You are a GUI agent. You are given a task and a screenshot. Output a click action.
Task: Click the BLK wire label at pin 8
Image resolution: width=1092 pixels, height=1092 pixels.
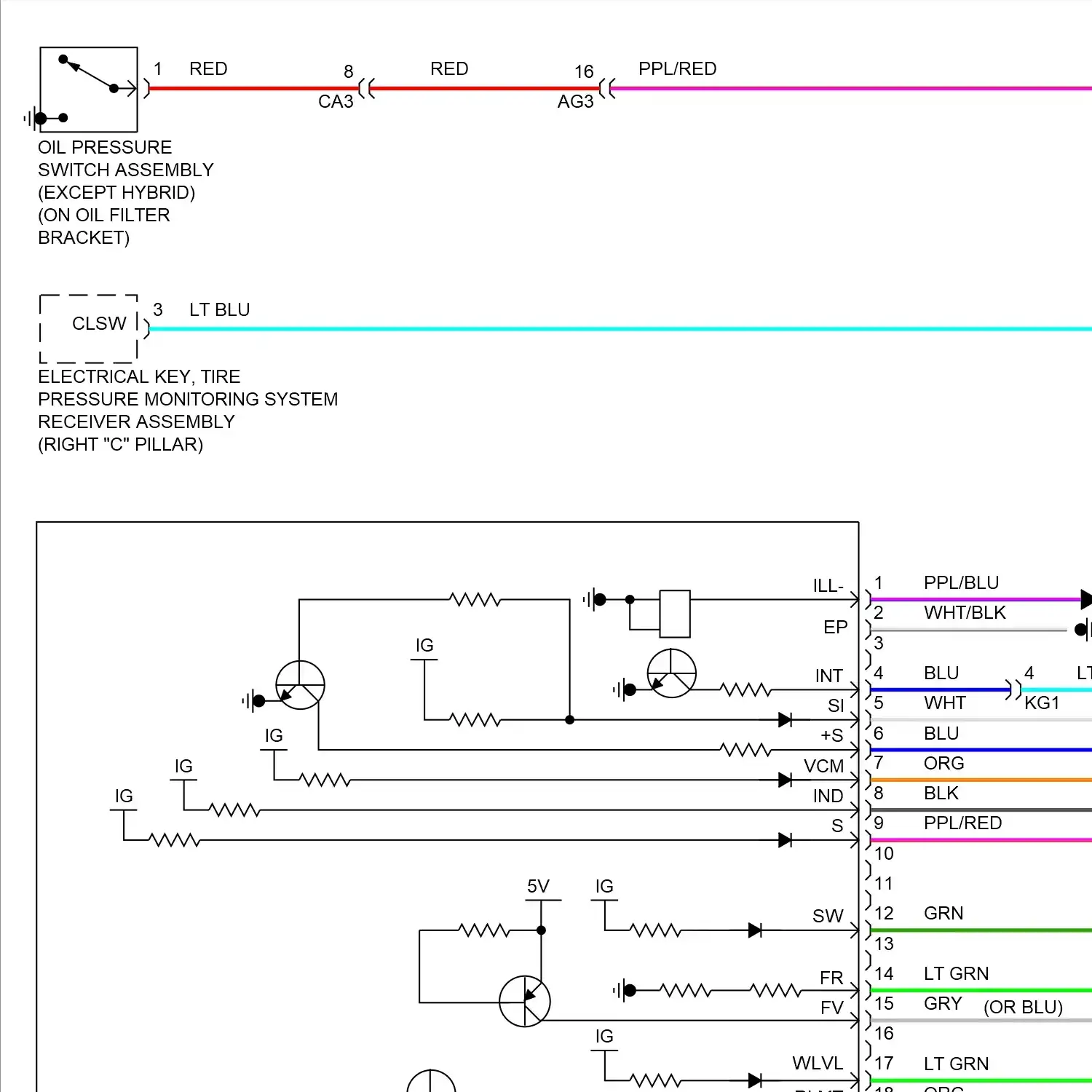pos(941,793)
